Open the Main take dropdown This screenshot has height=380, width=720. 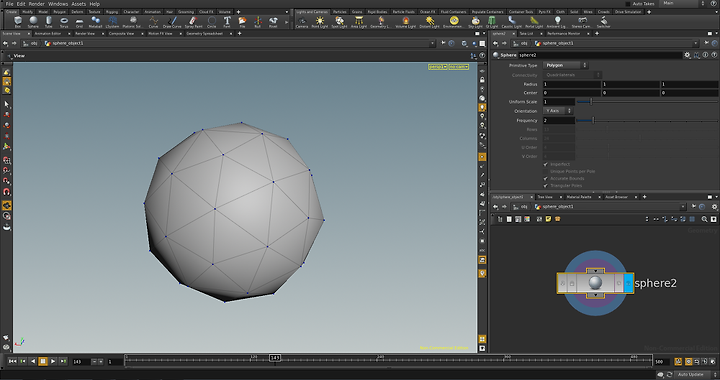coord(684,3)
